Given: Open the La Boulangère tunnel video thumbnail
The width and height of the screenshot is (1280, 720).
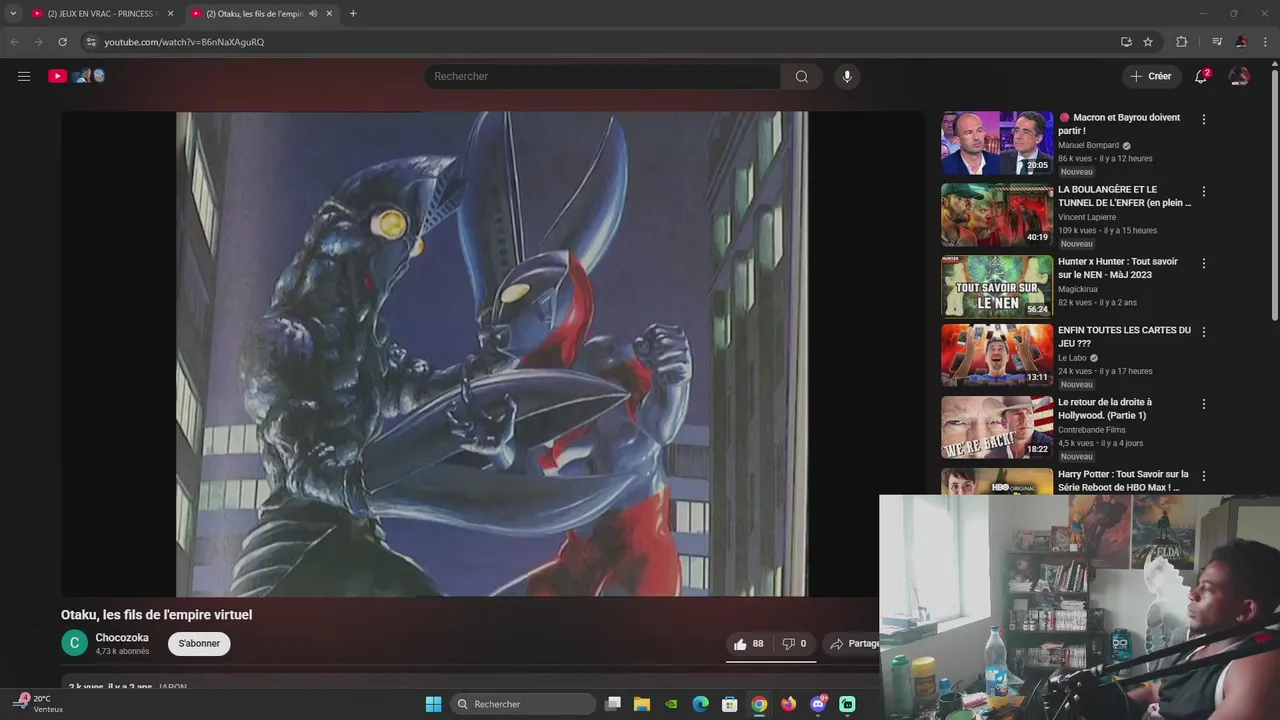Looking at the screenshot, I should pos(997,215).
